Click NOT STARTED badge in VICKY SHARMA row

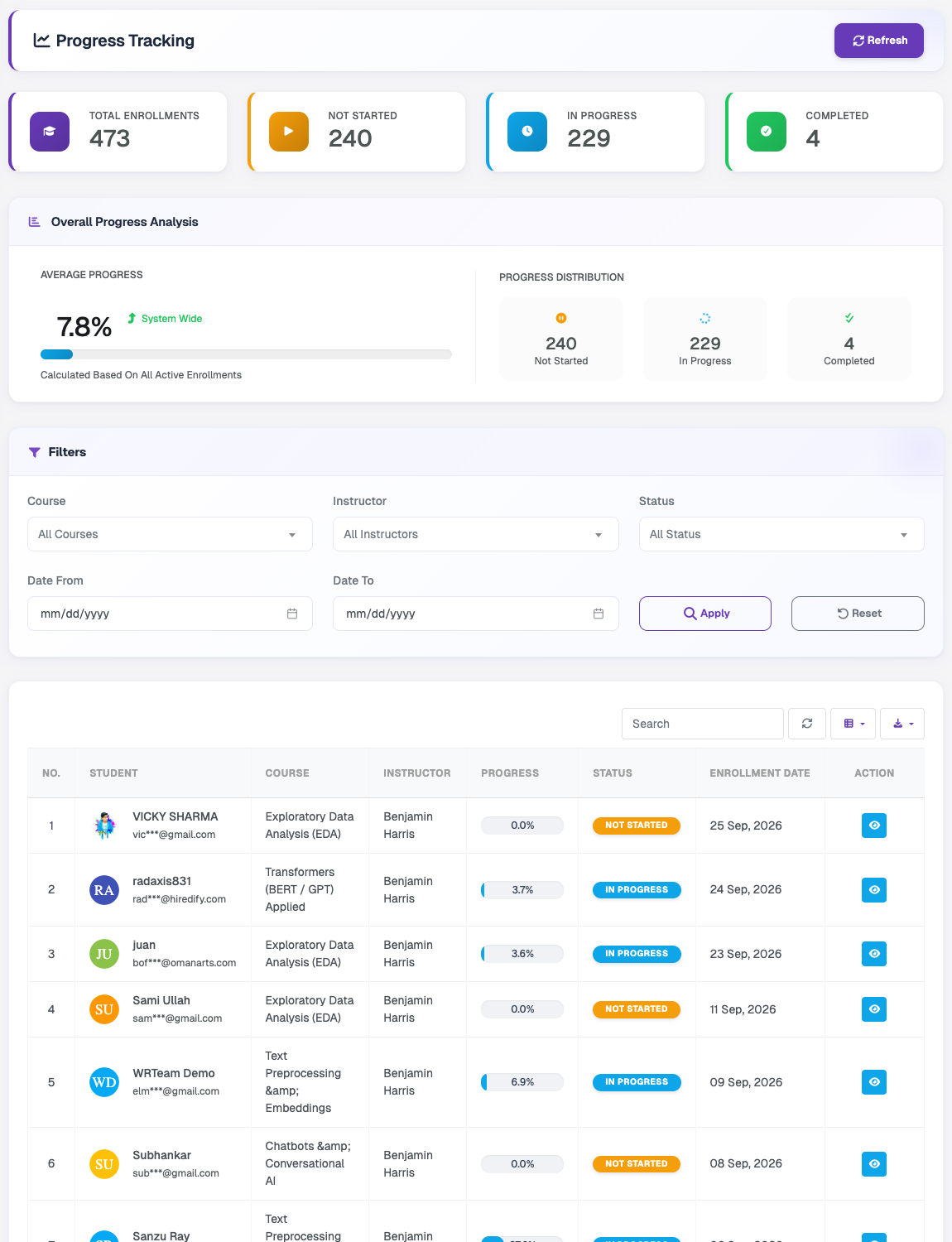pos(637,826)
